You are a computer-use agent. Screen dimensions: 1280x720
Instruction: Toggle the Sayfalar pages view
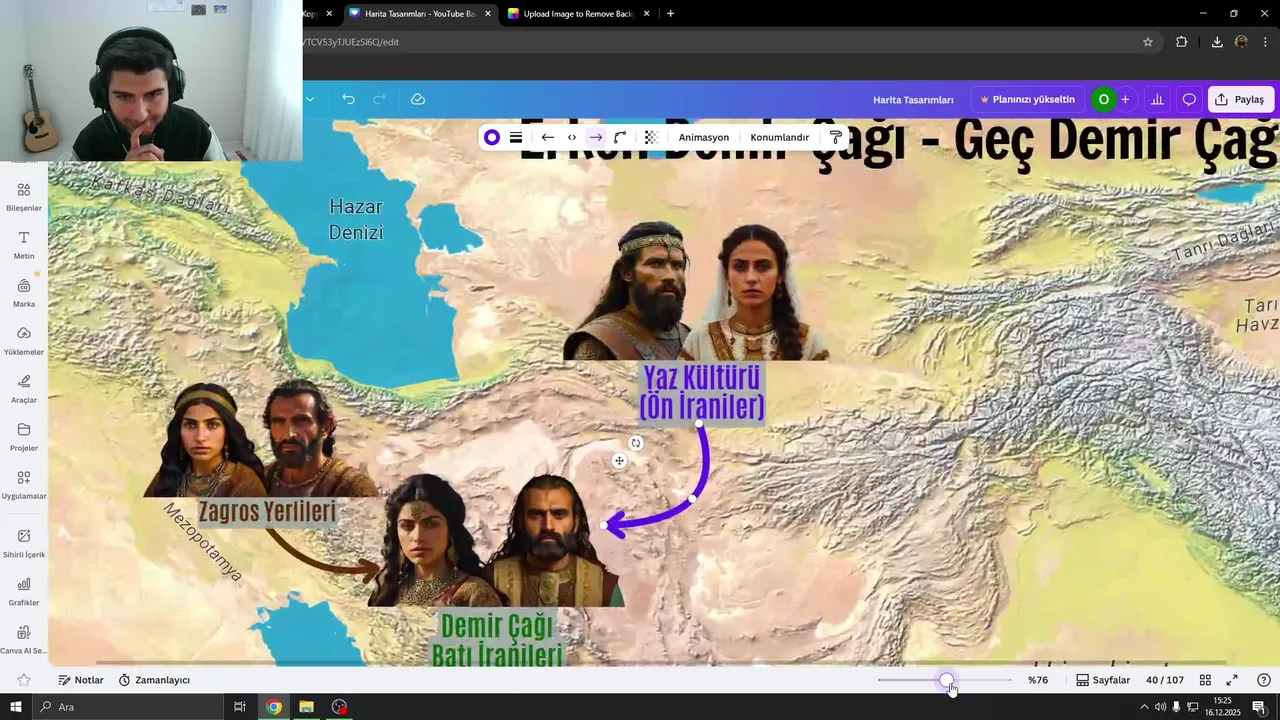coord(1103,680)
